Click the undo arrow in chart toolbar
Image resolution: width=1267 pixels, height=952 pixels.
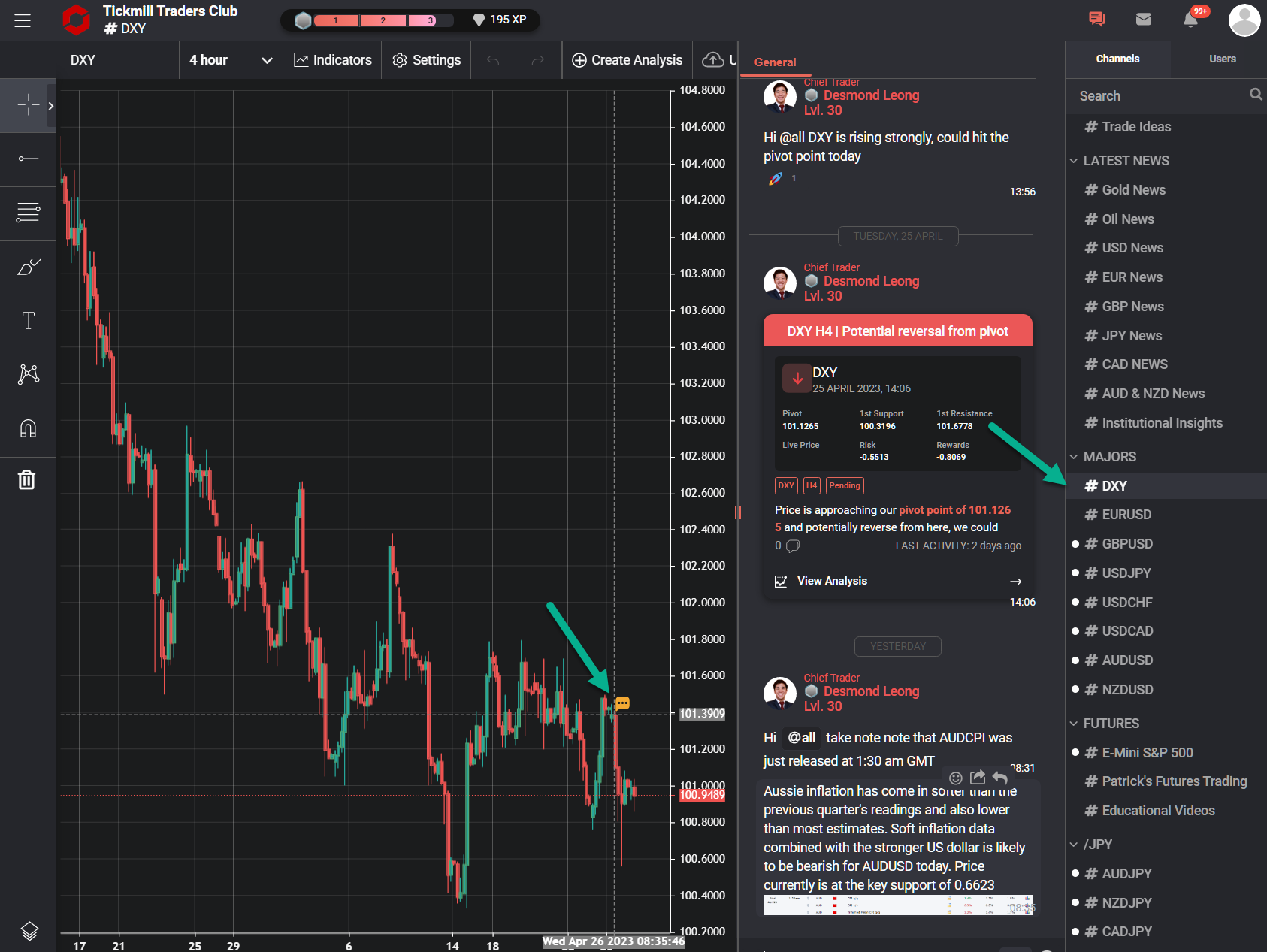point(493,60)
